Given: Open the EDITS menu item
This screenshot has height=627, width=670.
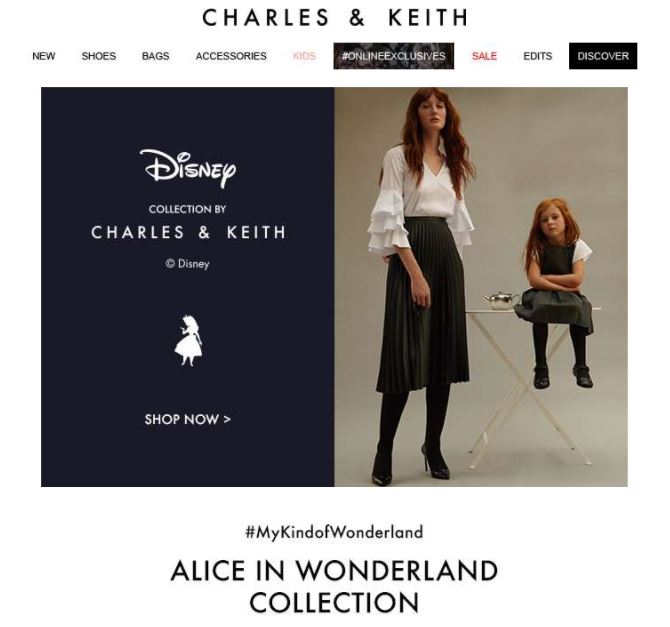Looking at the screenshot, I should [x=538, y=56].
